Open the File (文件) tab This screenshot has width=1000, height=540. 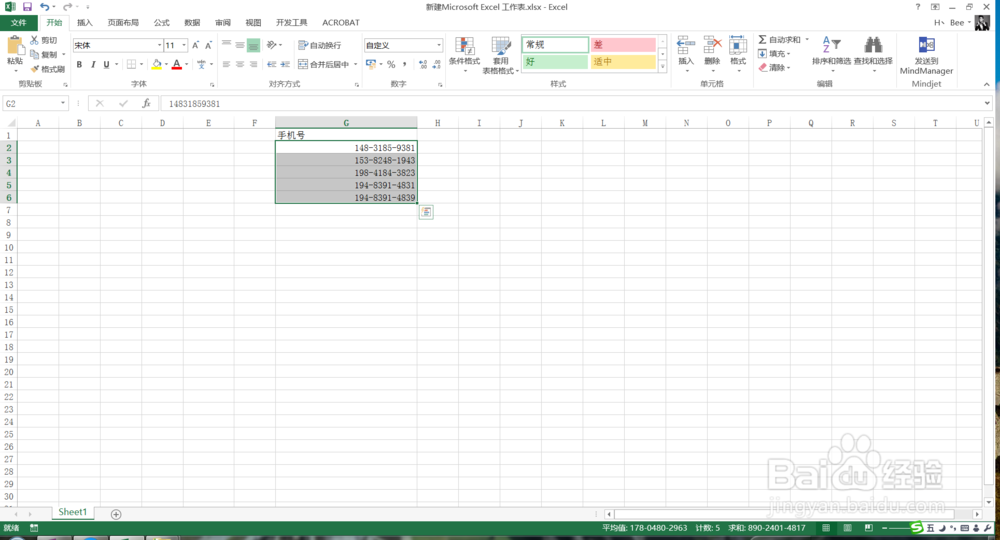18,22
